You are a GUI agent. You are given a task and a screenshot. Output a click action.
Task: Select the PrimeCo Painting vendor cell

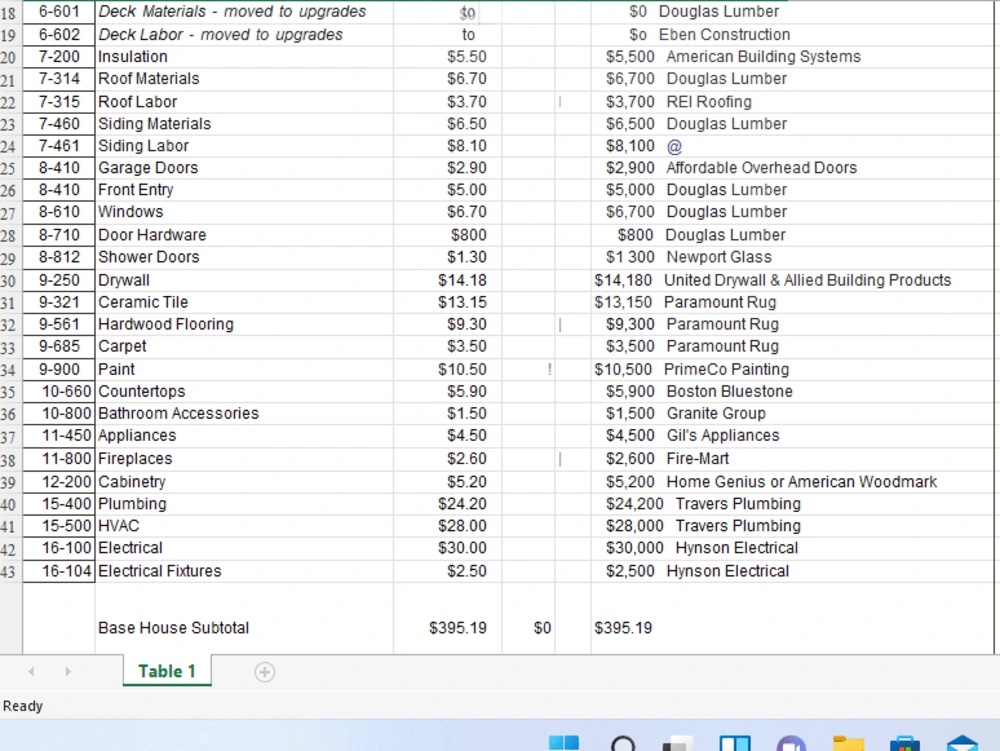(726, 370)
